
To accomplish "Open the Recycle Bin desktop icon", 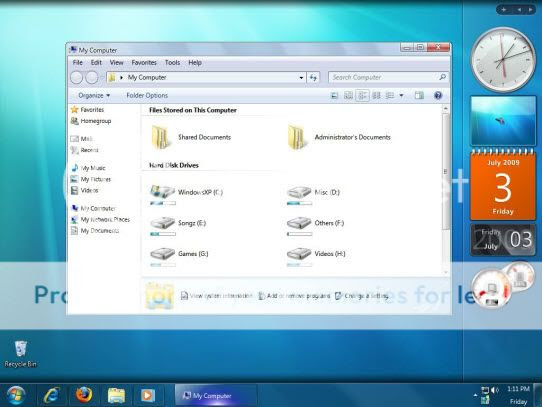I will [20, 353].
